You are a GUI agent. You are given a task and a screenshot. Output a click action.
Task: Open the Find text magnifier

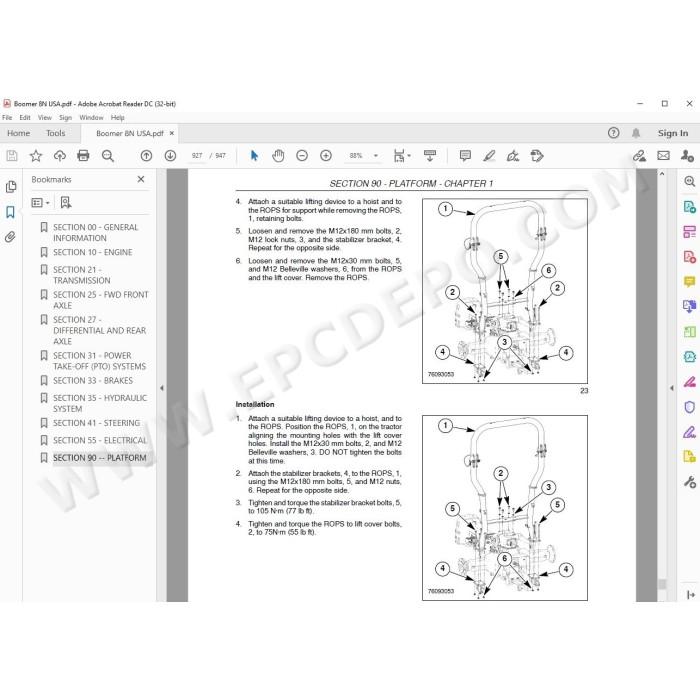click(x=108, y=156)
